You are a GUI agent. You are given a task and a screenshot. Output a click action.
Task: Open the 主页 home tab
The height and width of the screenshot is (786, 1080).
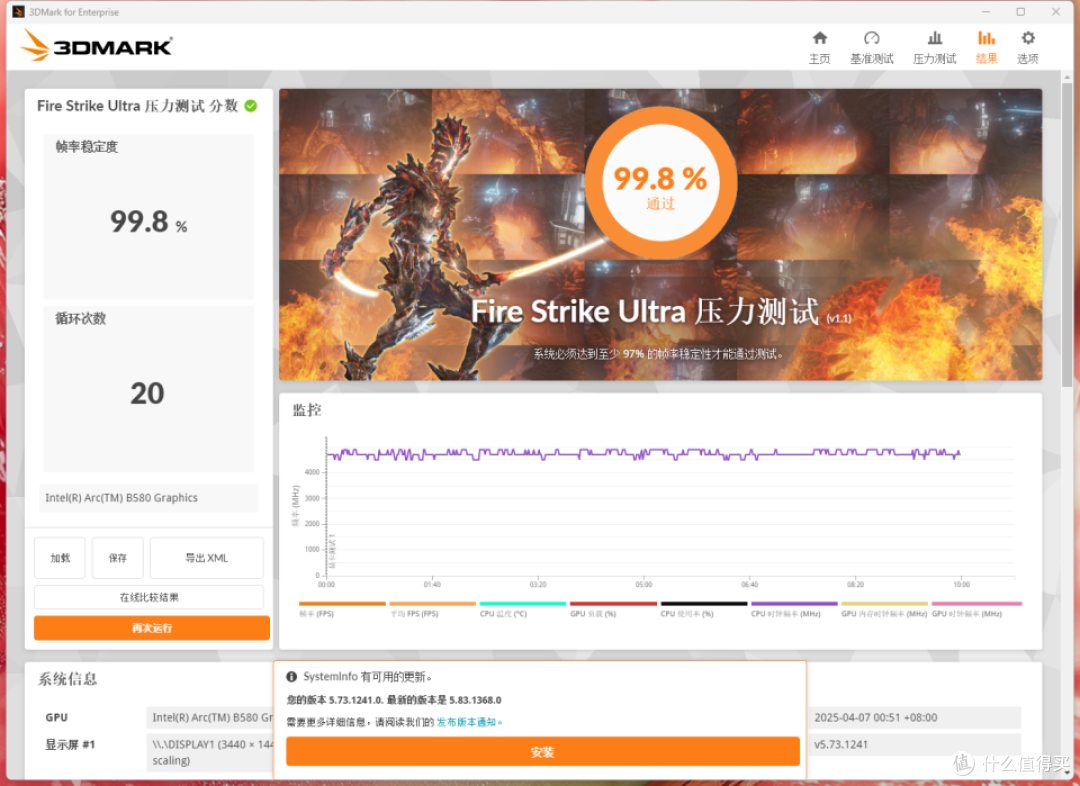click(819, 47)
